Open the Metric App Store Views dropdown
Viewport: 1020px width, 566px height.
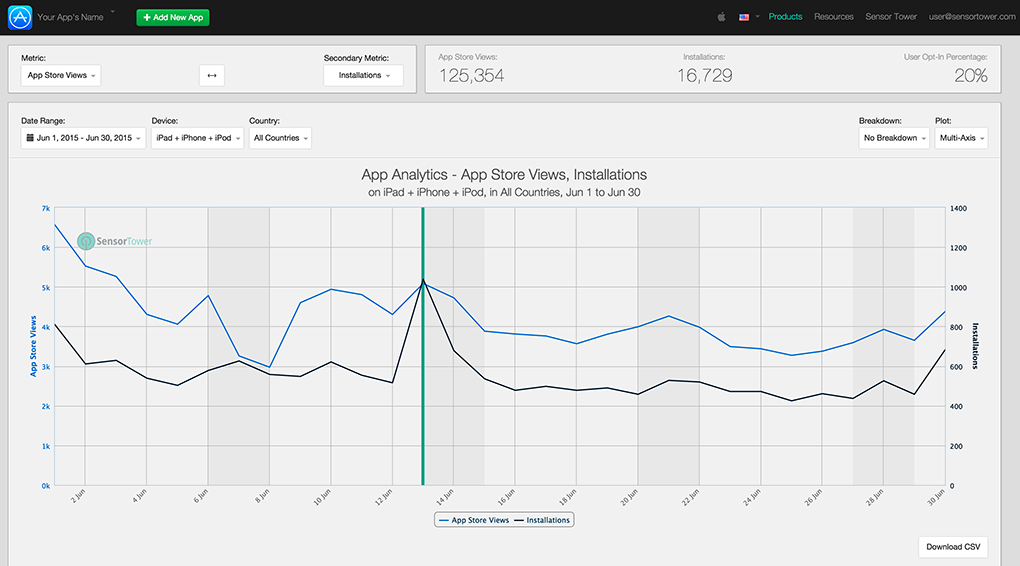61,75
